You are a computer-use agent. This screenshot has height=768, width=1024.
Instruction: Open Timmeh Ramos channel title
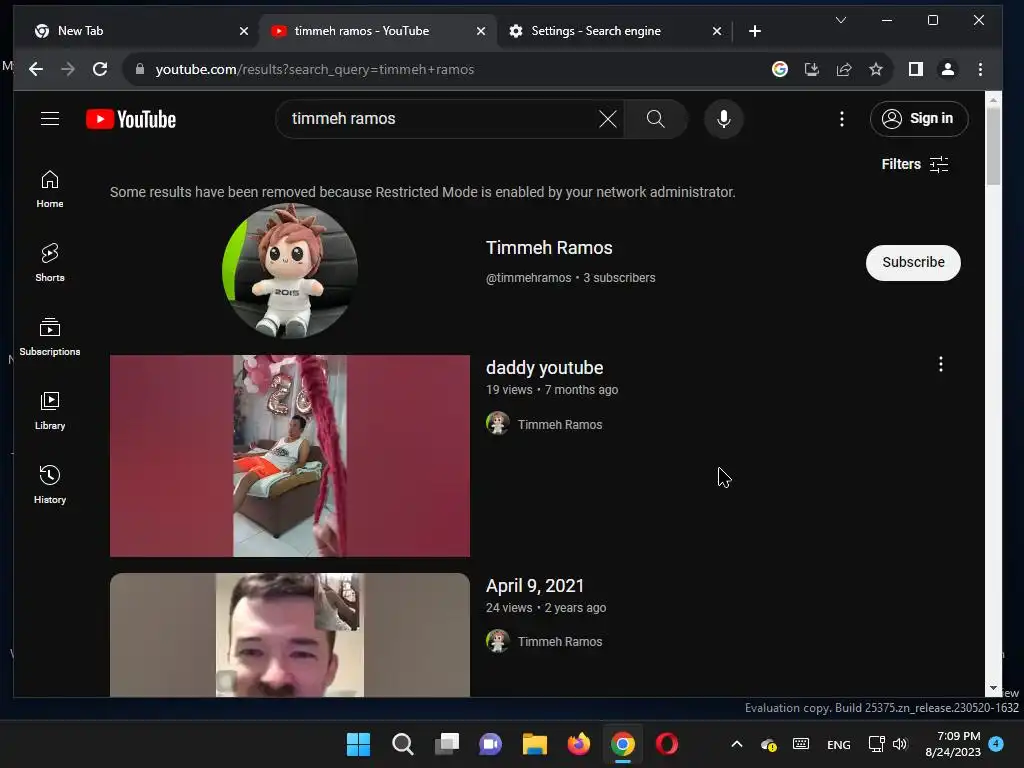coord(549,248)
